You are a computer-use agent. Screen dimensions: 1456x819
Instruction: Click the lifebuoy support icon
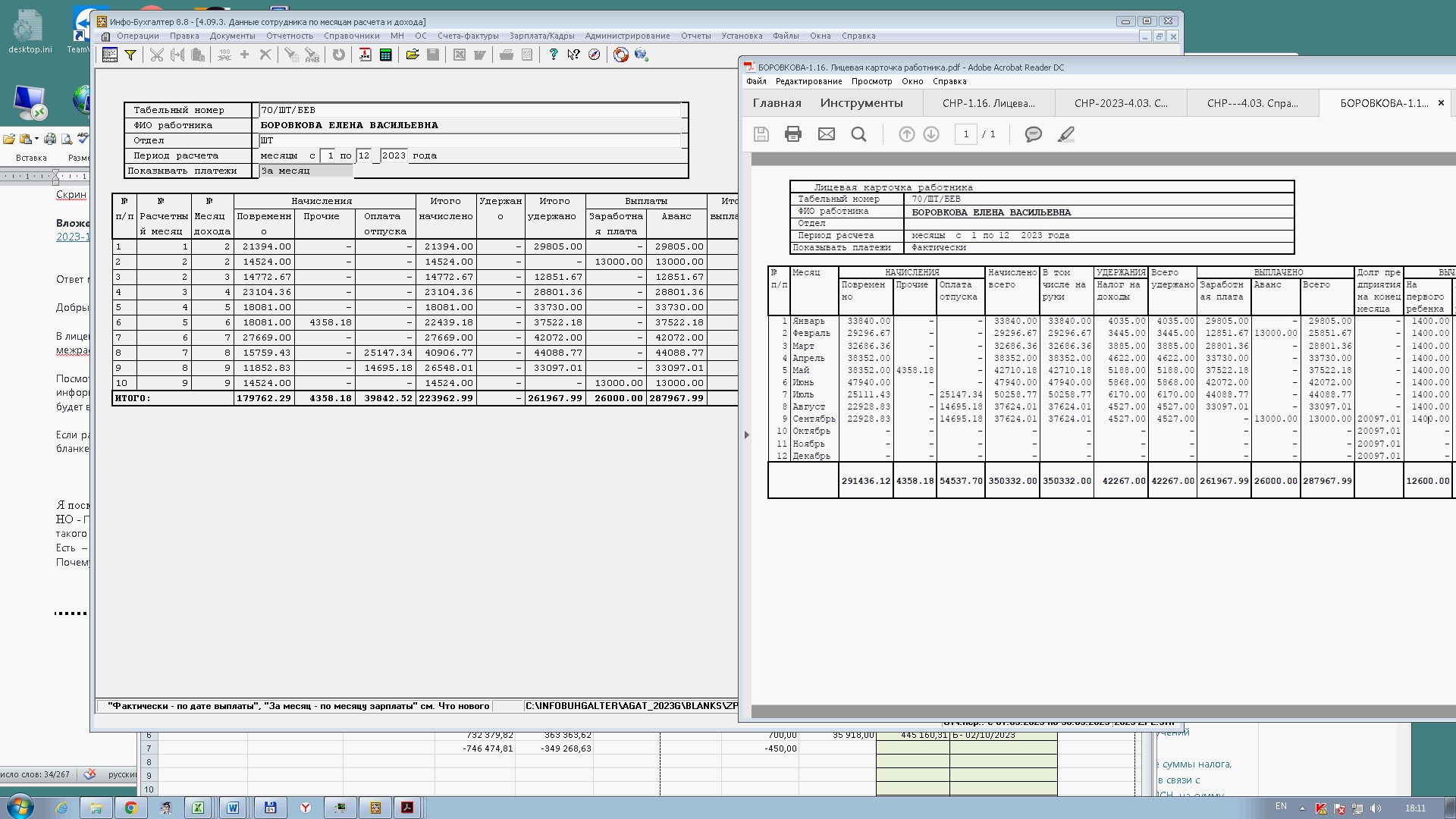(620, 55)
